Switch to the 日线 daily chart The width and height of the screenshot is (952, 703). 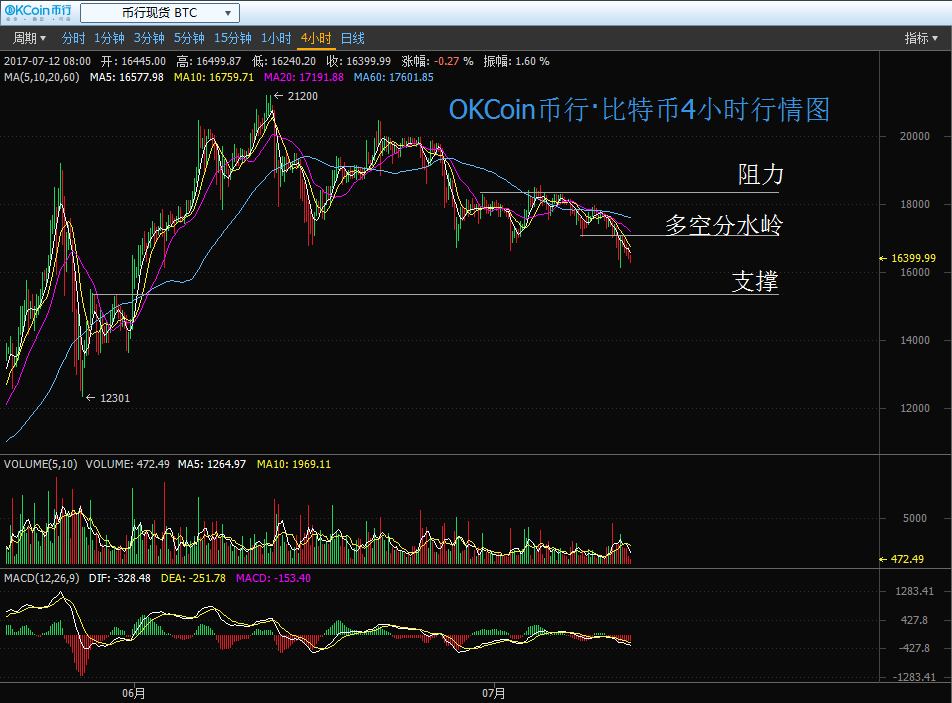(353, 38)
